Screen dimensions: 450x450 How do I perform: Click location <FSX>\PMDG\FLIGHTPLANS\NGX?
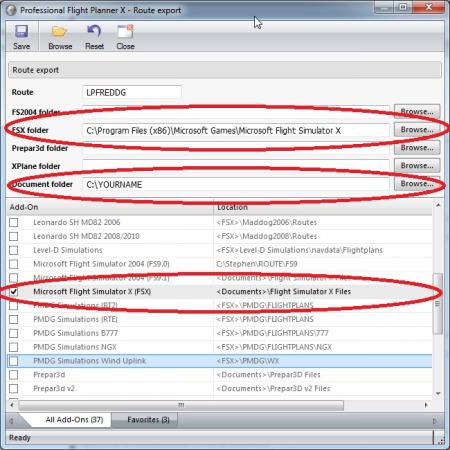274,347
